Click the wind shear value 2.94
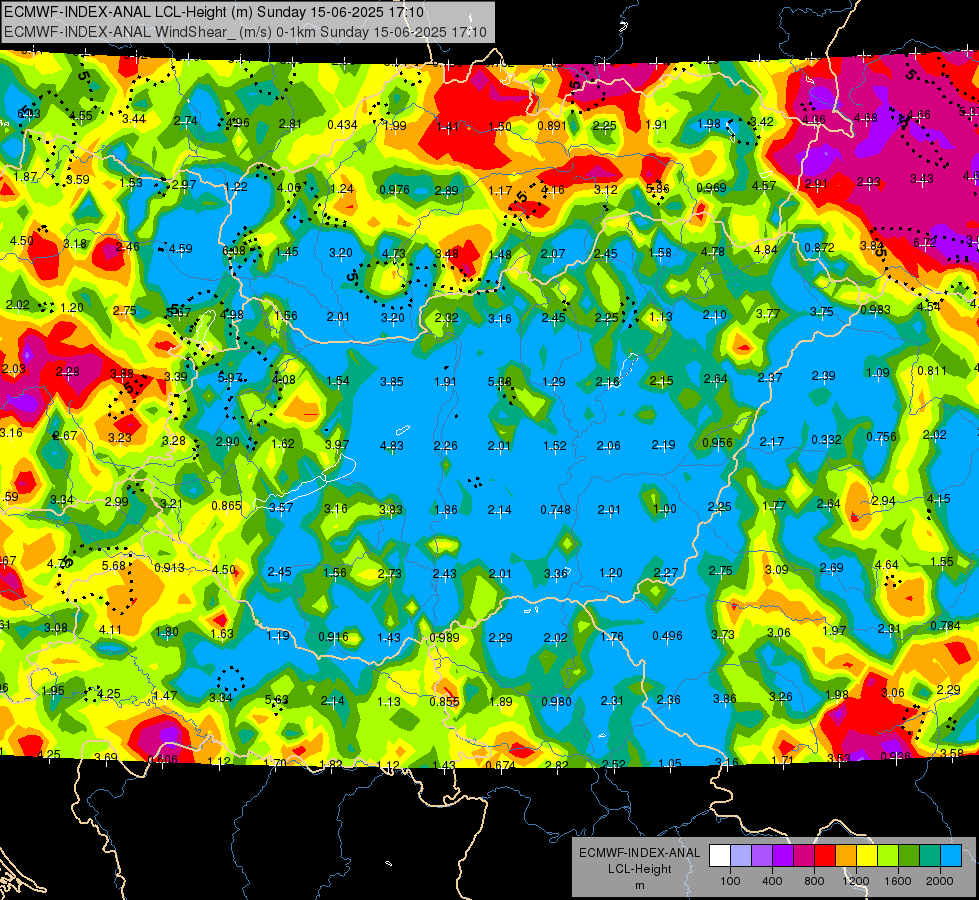This screenshot has width=979, height=900. 883,501
